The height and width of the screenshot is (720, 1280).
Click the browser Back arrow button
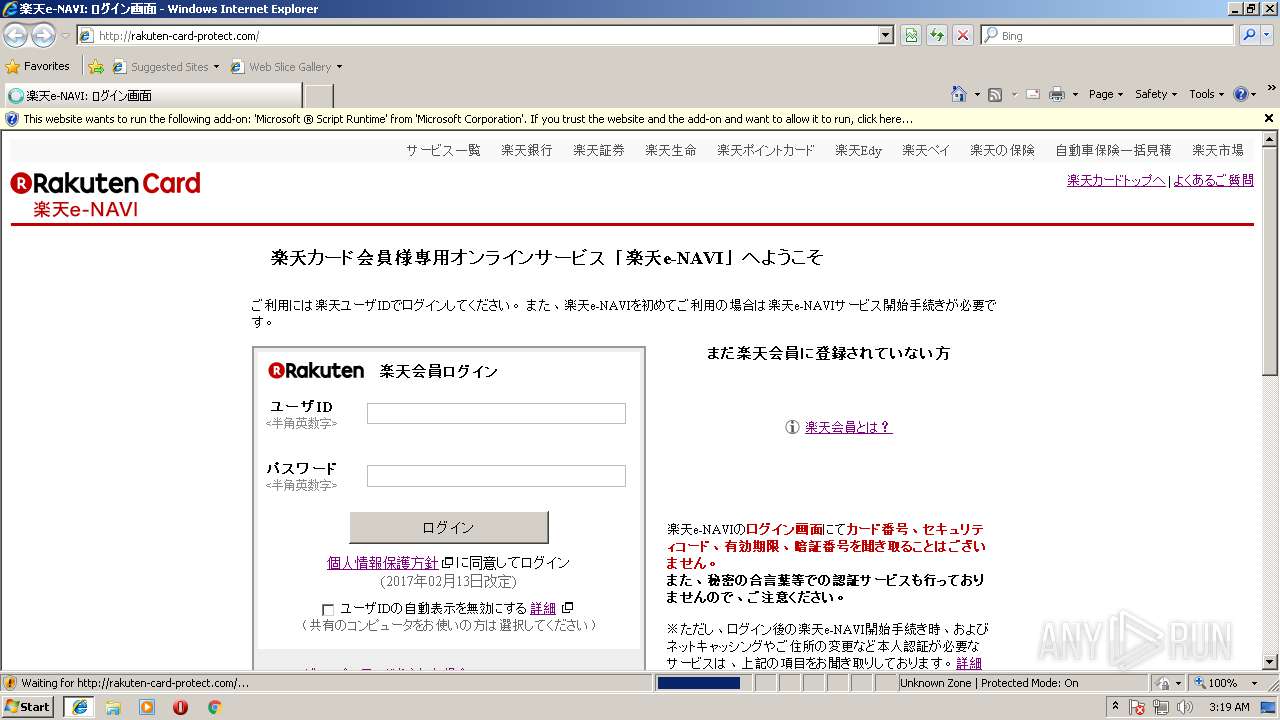pos(16,35)
